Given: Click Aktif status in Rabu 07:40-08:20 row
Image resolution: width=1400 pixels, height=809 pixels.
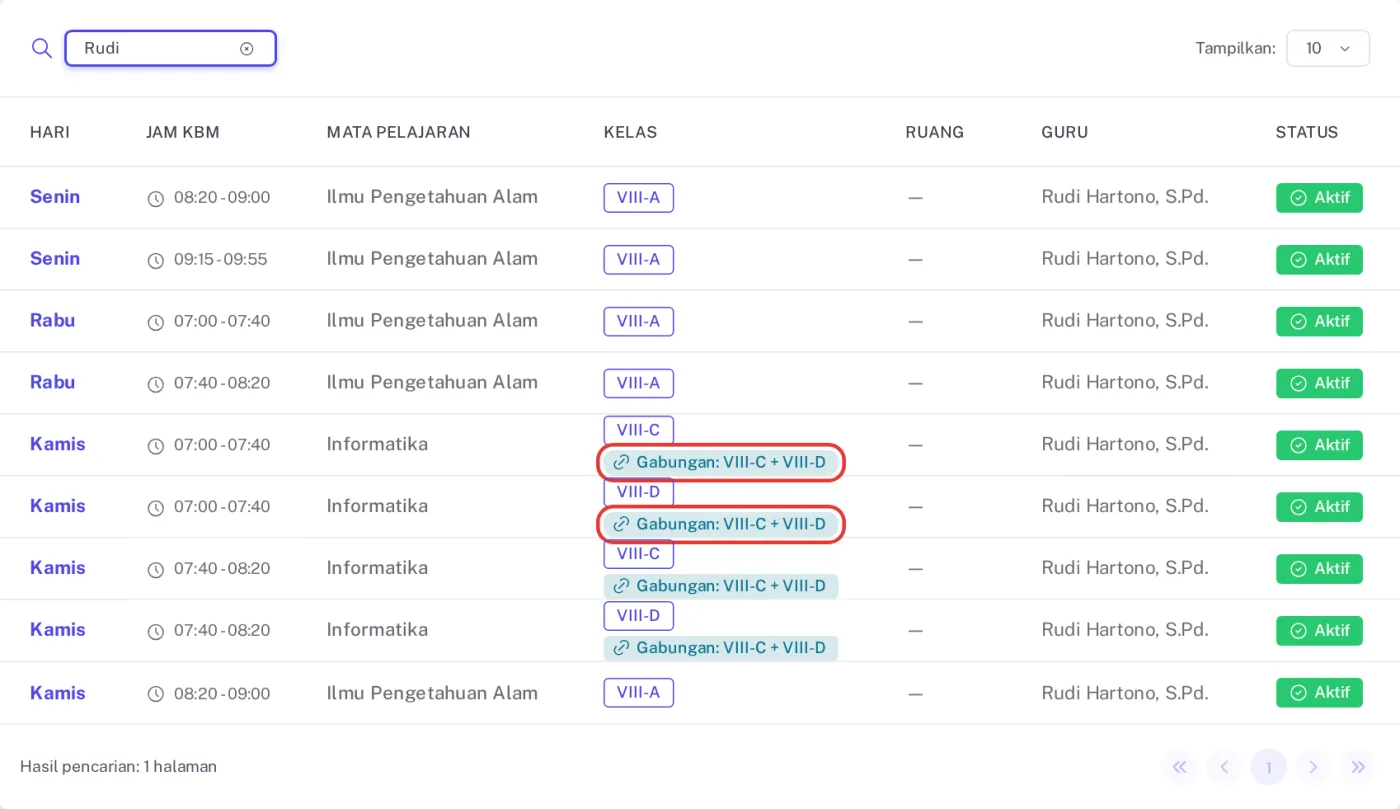Looking at the screenshot, I should point(1319,384).
